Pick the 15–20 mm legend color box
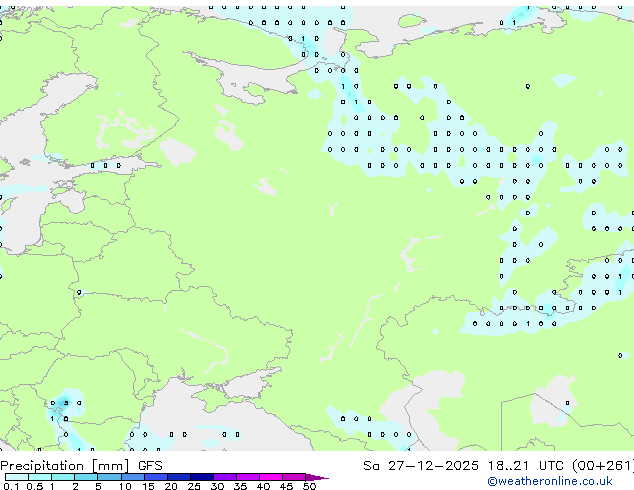Image resolution: width=634 pixels, height=490 pixels. (x=156, y=477)
